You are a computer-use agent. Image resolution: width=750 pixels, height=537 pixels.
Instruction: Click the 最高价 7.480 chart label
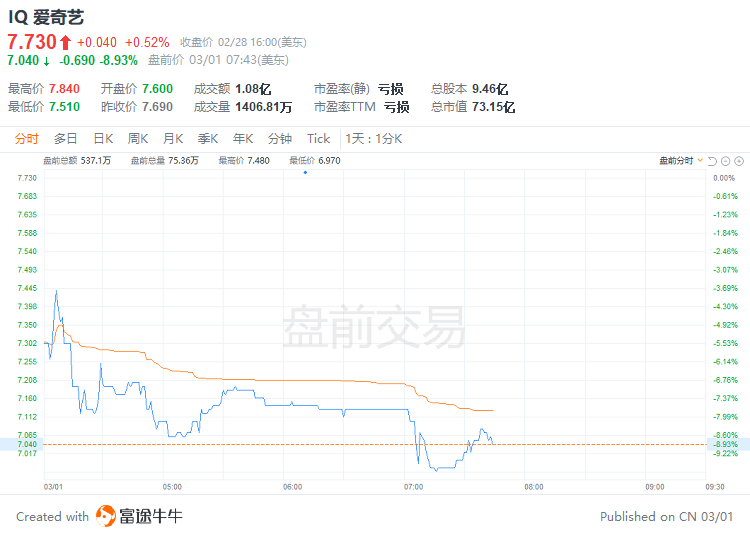point(244,161)
